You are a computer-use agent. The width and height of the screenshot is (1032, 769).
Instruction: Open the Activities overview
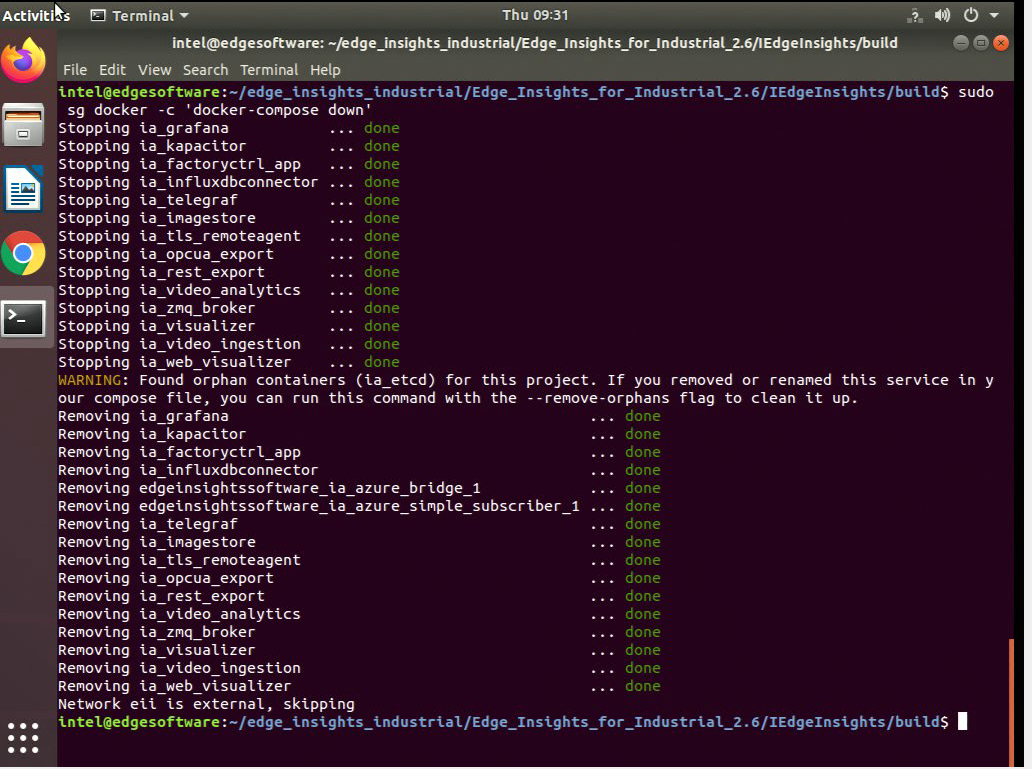pos(36,15)
